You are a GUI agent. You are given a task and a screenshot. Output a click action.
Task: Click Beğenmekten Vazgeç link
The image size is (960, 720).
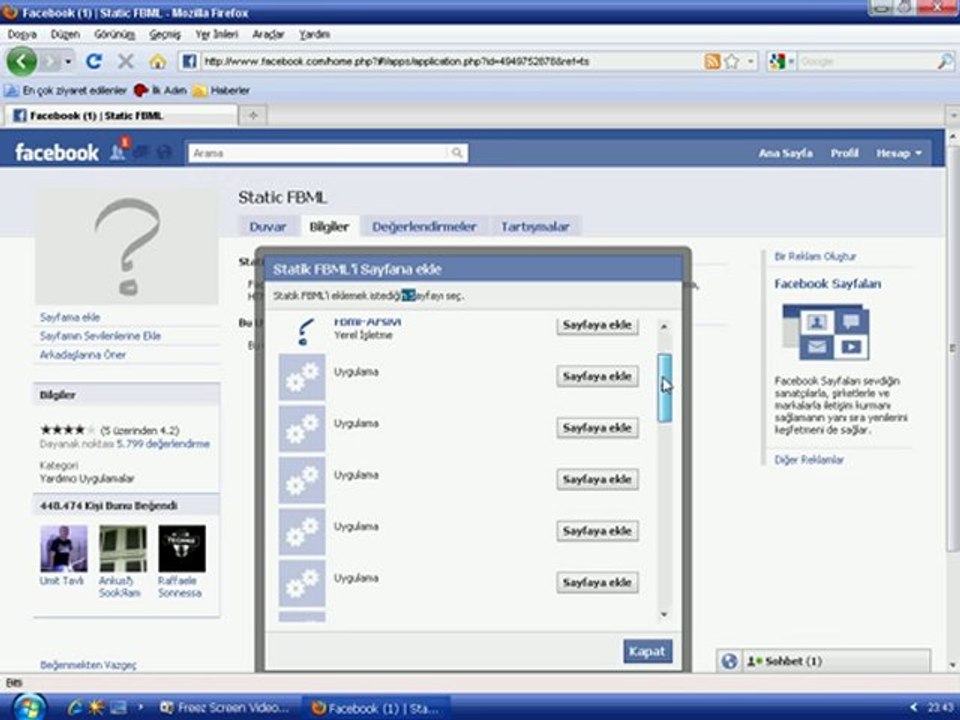(x=88, y=665)
